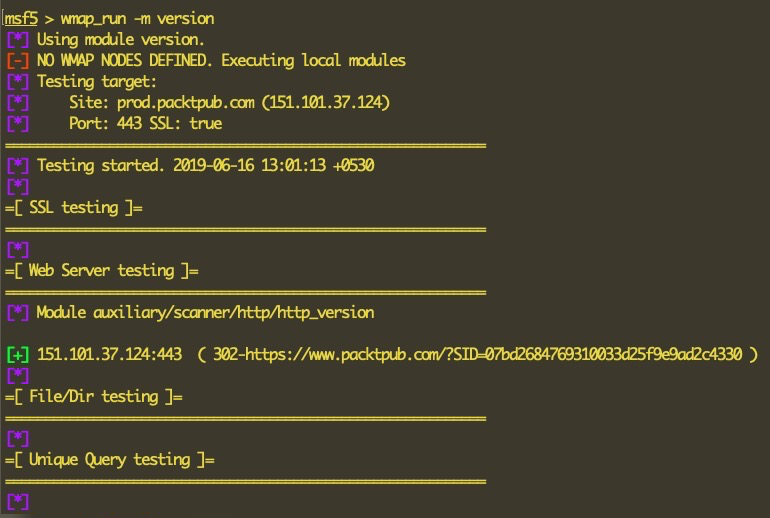Click the green [+] success marker

(17, 354)
